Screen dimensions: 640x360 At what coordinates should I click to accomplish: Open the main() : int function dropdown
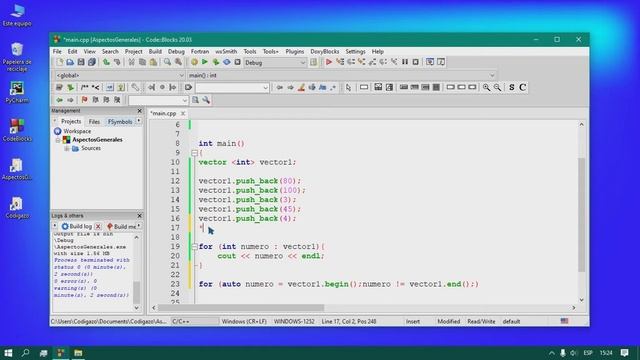pyautogui.click(x=342, y=75)
